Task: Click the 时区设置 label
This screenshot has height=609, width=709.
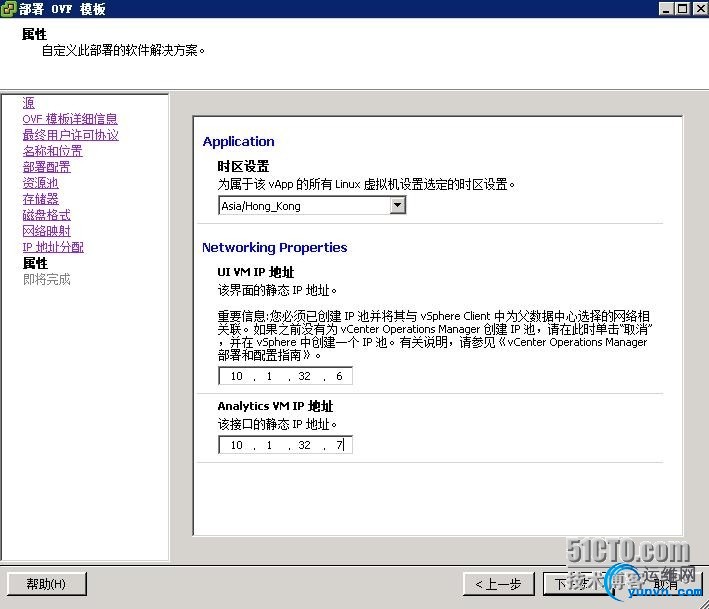Action: (x=243, y=166)
